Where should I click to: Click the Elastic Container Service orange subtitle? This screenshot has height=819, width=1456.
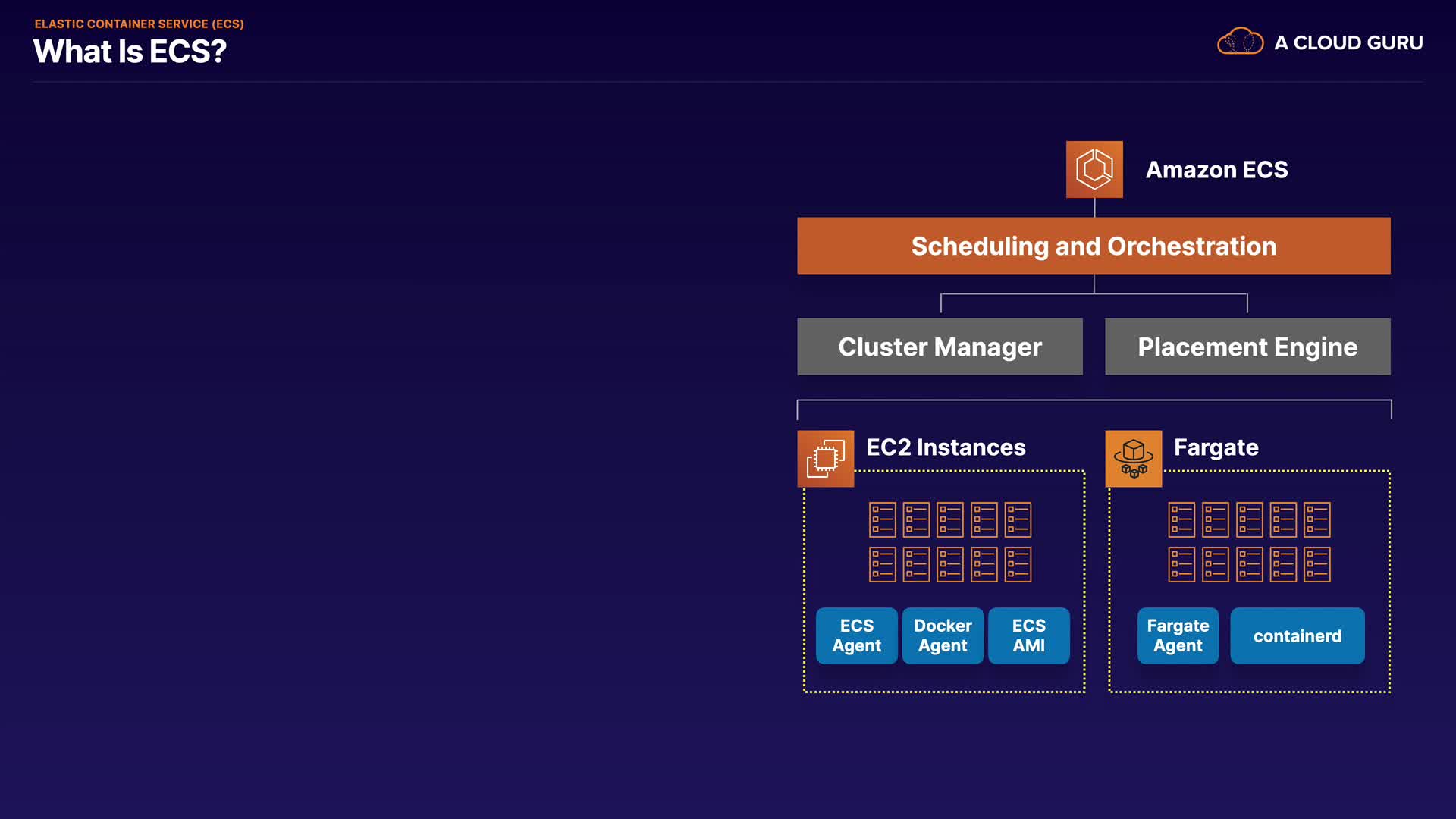(x=139, y=24)
